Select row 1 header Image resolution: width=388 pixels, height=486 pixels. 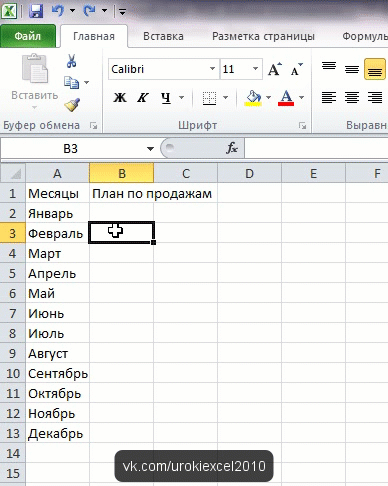[x=13, y=193]
